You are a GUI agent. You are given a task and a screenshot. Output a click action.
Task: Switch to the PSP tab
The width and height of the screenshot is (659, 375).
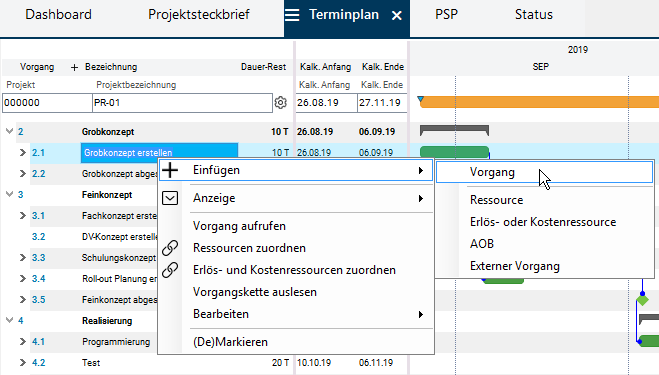tap(446, 15)
